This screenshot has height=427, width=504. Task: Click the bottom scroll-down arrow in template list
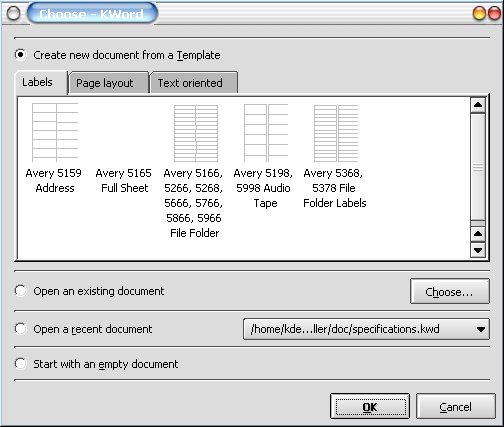click(x=478, y=250)
